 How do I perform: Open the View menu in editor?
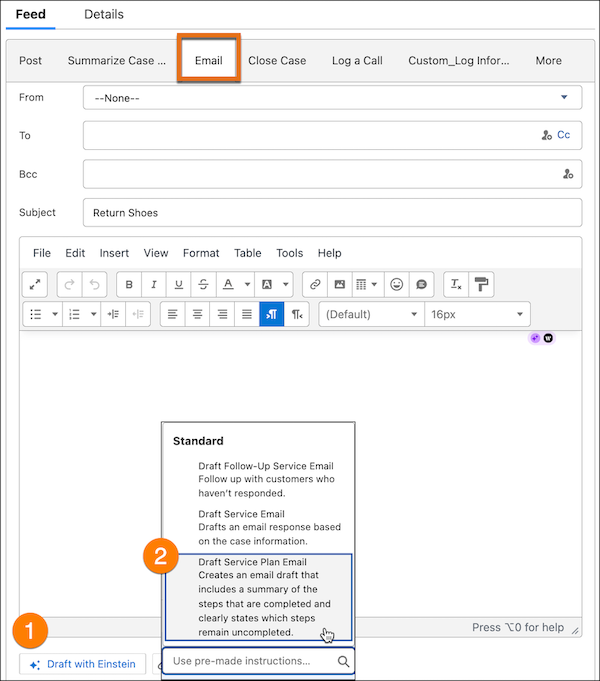point(156,253)
